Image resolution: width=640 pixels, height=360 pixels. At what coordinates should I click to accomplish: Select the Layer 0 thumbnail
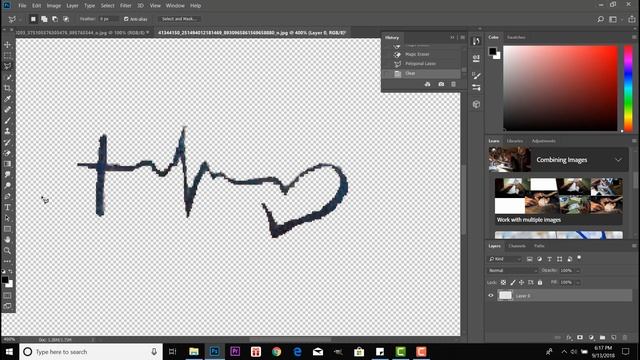click(505, 296)
